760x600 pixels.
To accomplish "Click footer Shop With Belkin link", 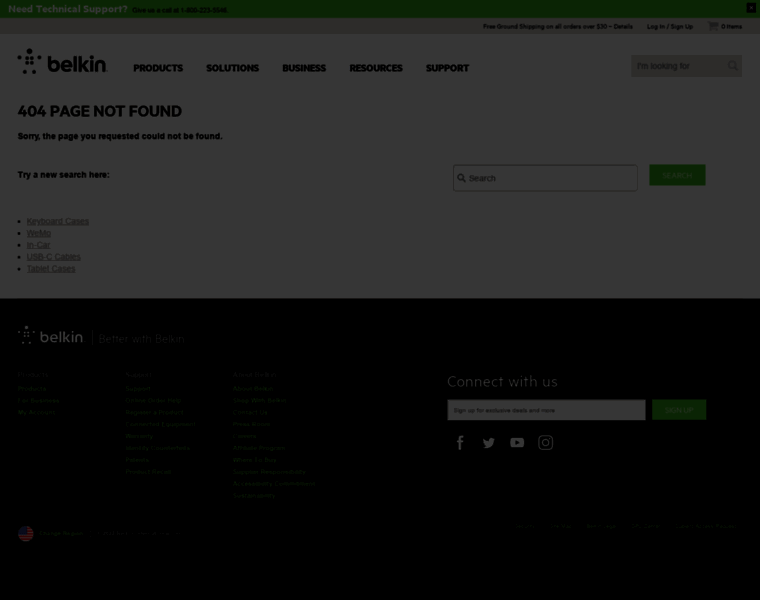I will [259, 401].
